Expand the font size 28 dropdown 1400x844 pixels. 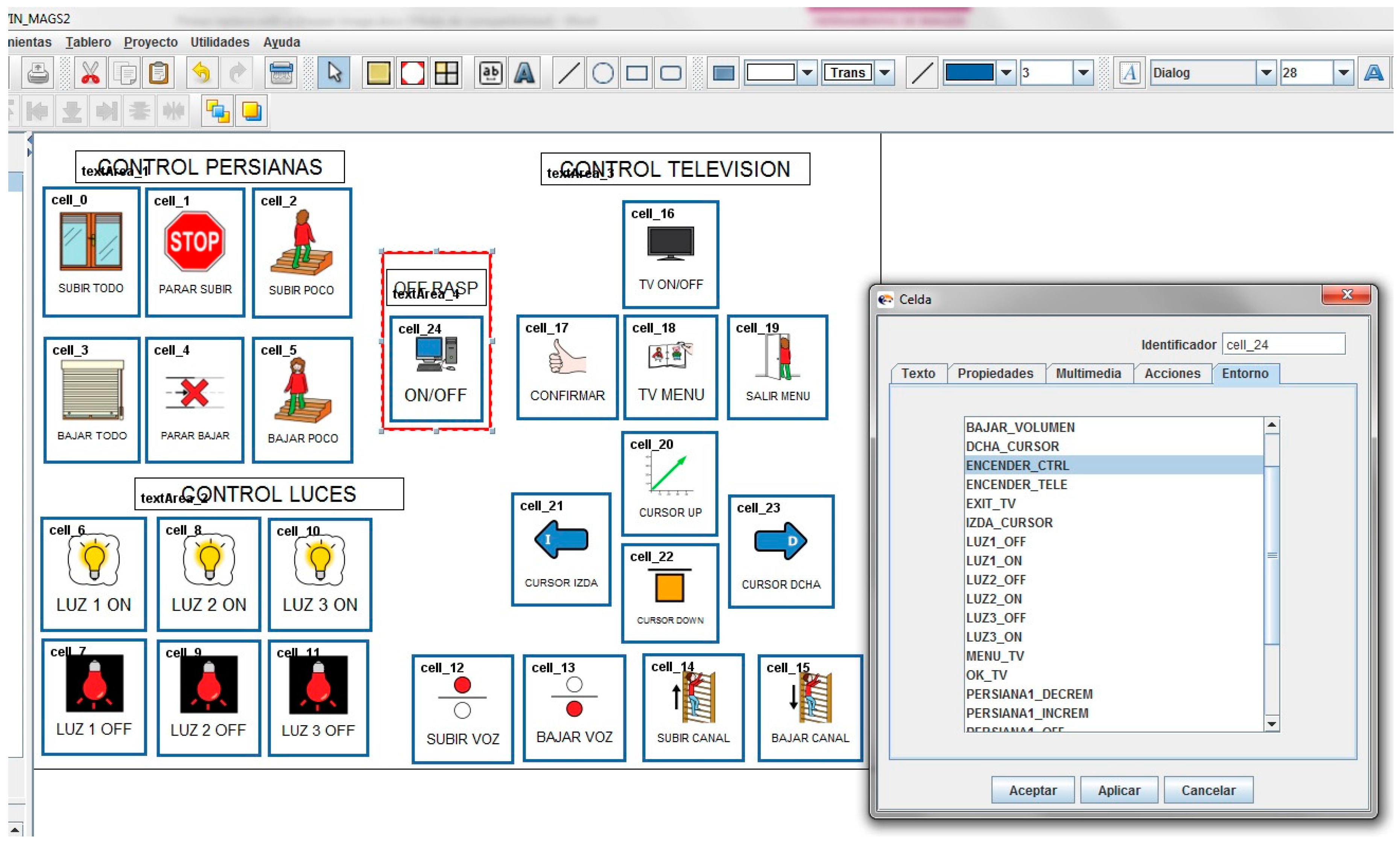(x=1343, y=73)
